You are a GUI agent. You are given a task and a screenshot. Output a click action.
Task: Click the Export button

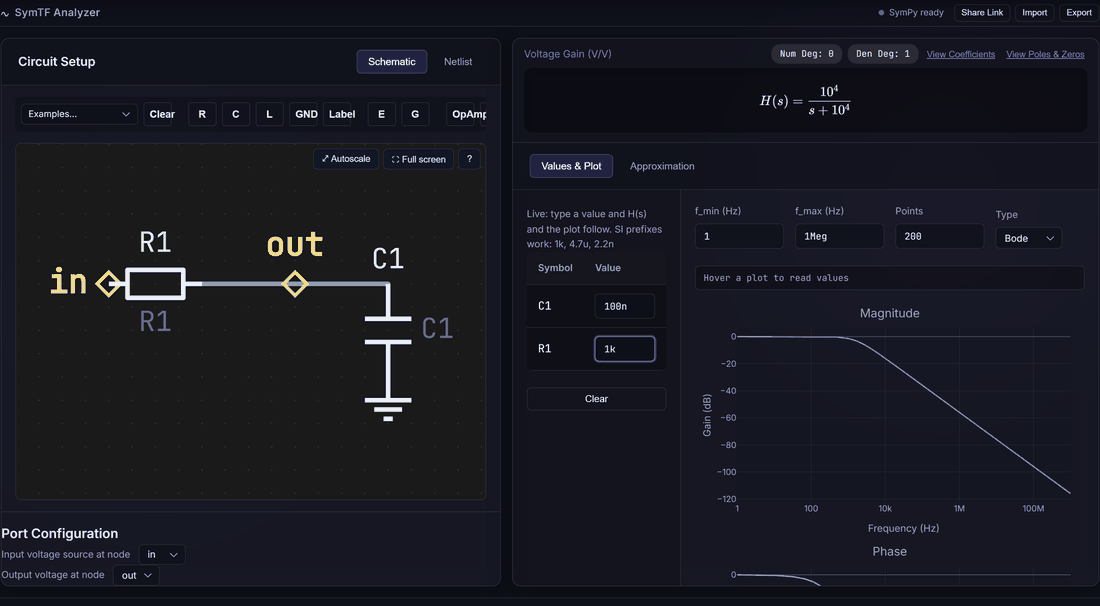click(1079, 13)
